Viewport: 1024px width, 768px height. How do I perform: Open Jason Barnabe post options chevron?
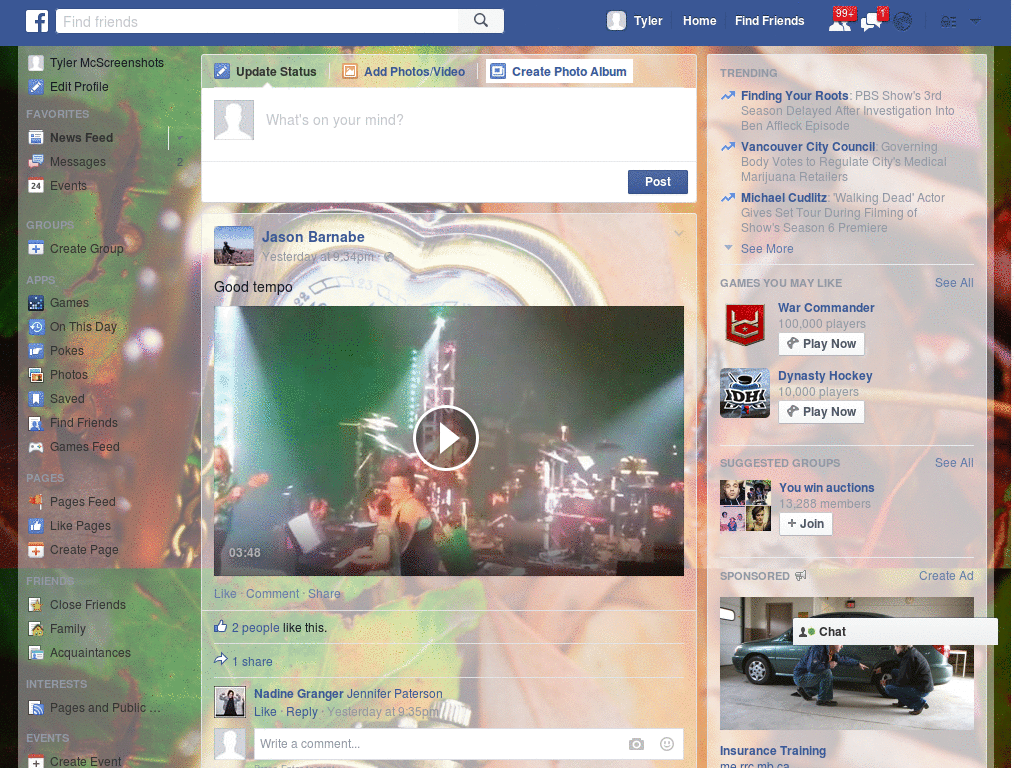click(x=679, y=234)
